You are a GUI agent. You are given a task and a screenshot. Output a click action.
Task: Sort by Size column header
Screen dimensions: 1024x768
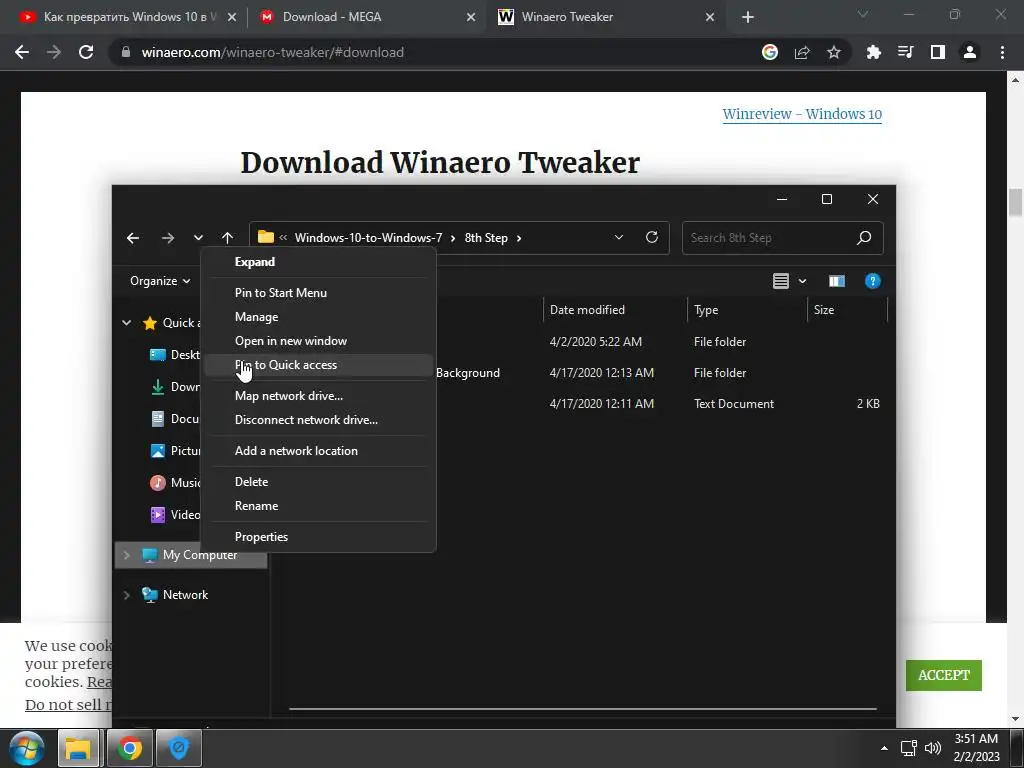847,310
